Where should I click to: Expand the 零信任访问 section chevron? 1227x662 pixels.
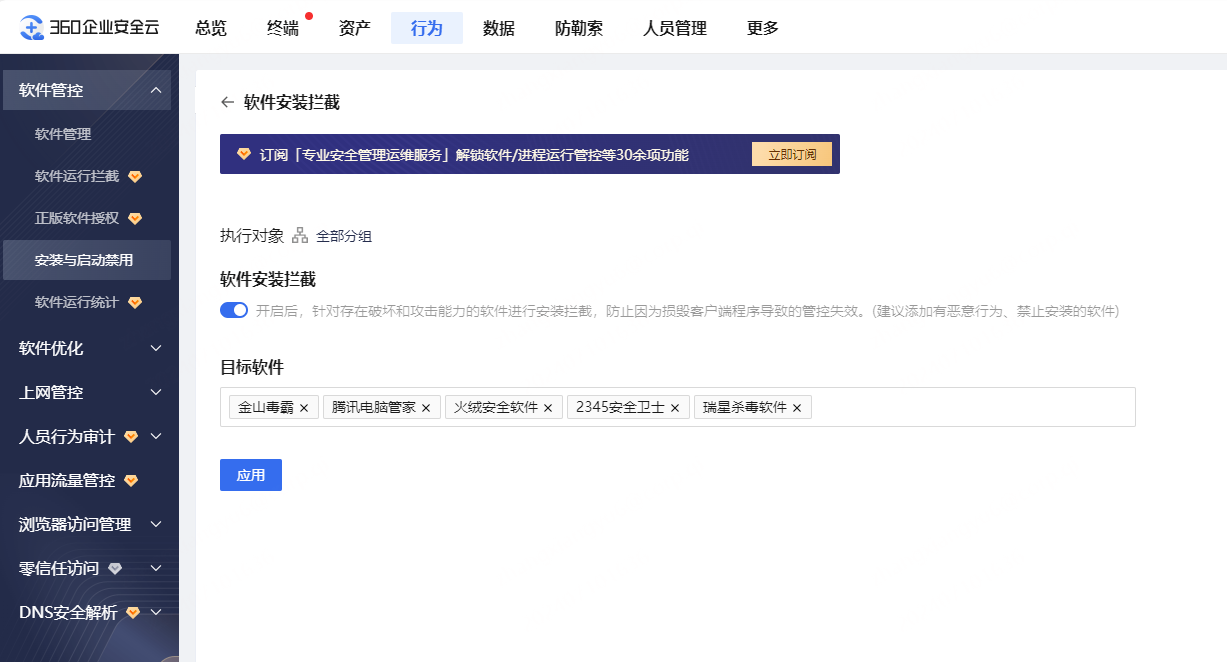[x=156, y=568]
